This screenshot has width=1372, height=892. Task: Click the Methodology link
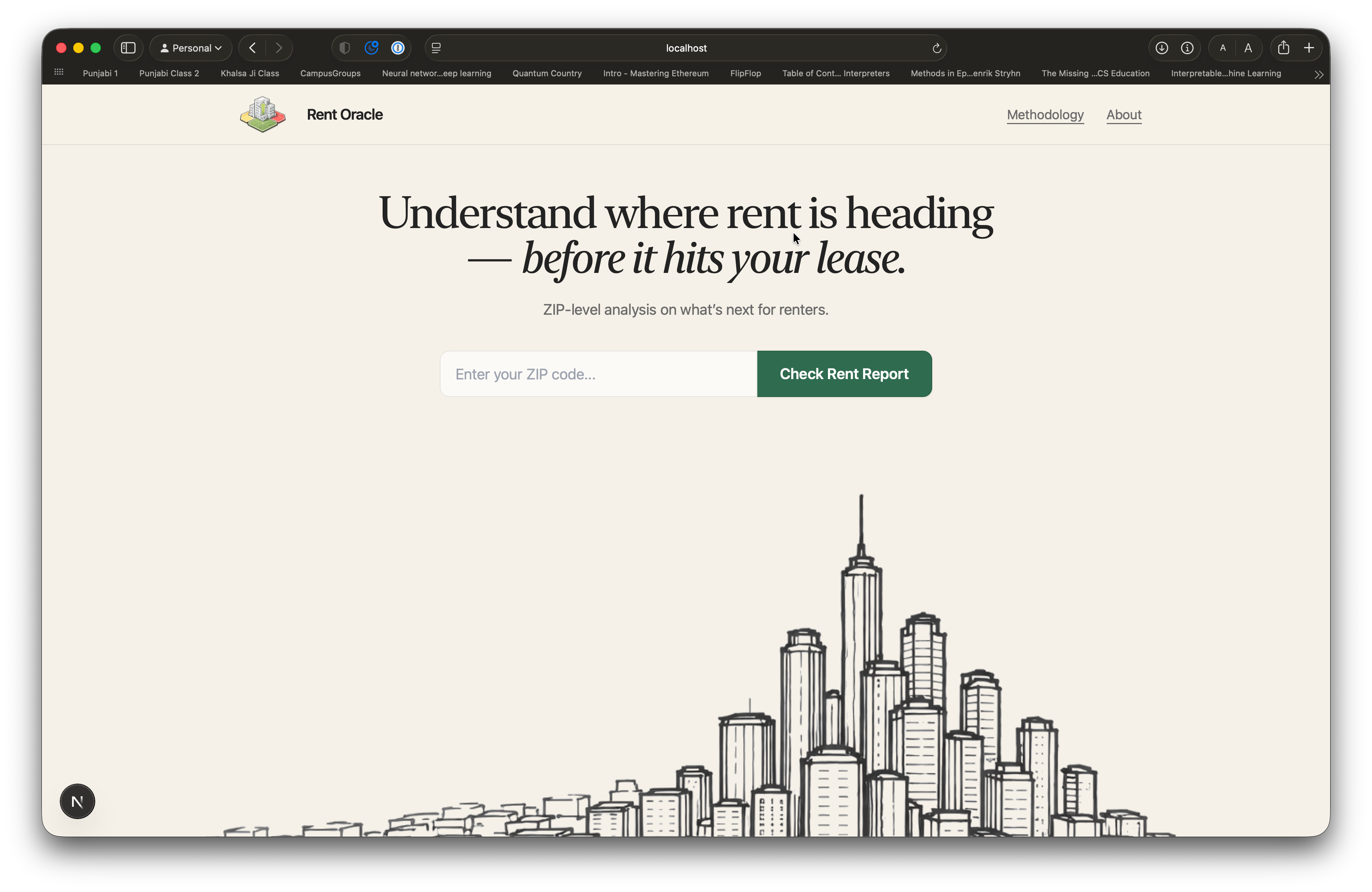click(1045, 115)
